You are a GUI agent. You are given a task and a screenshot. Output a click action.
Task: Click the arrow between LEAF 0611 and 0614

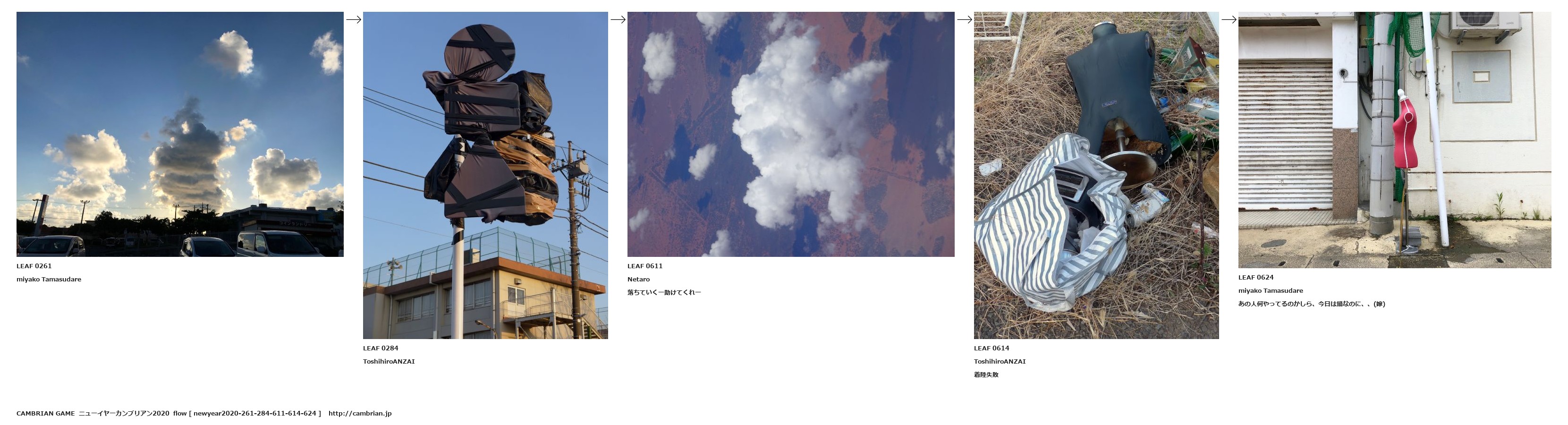(964, 19)
